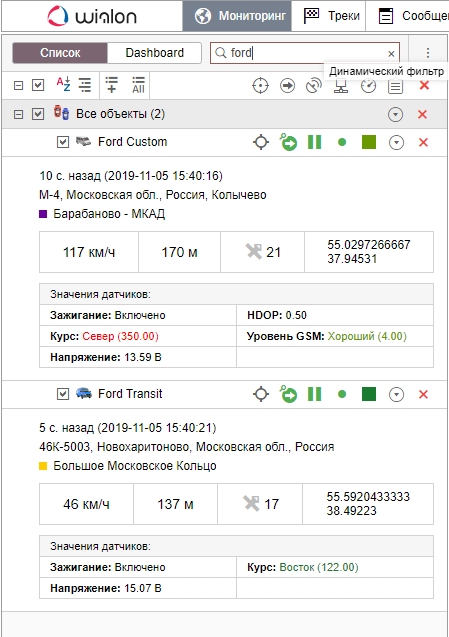Click the header list/menu column icon

(x=395, y=87)
